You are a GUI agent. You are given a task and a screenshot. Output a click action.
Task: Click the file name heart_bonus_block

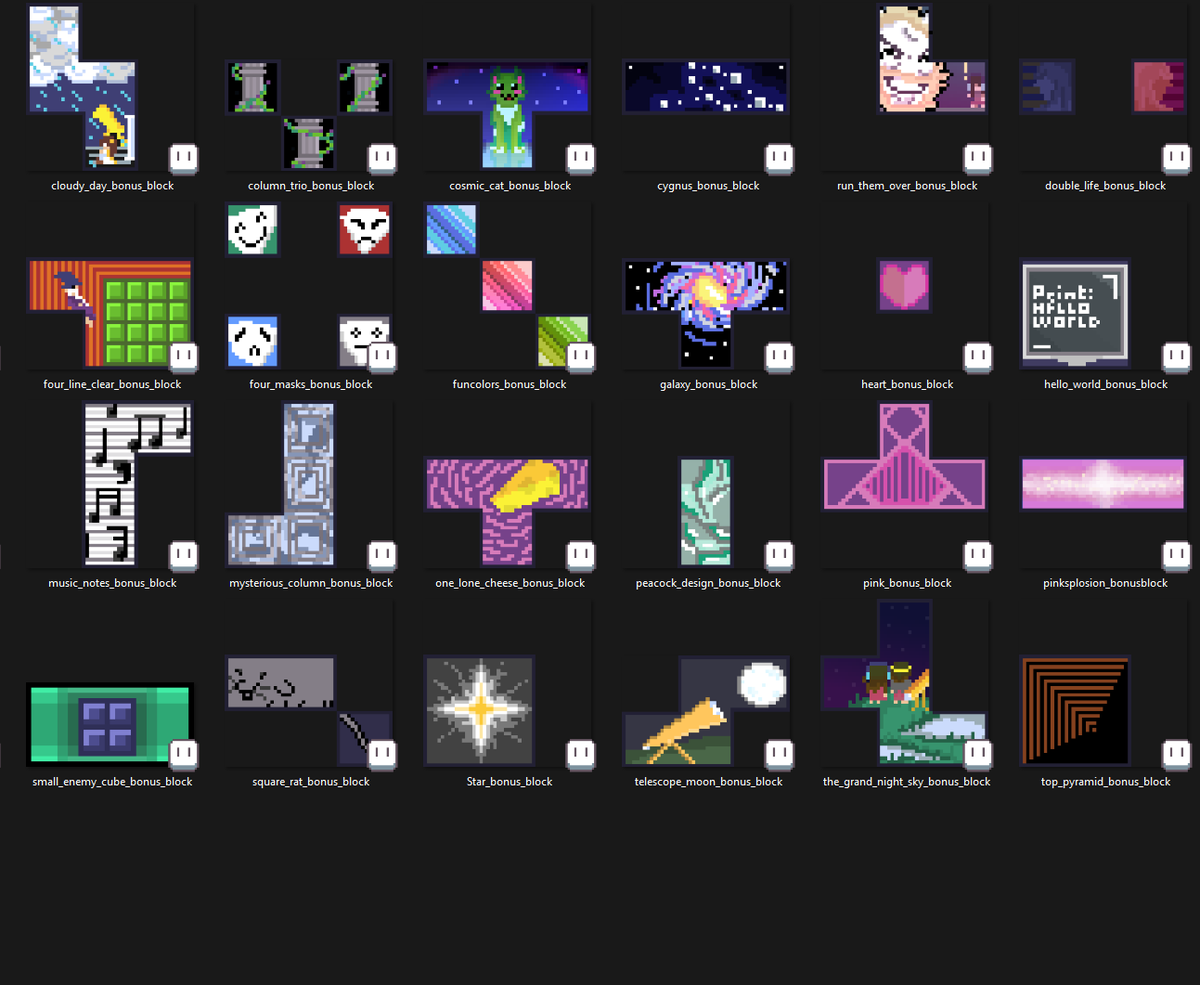coord(907,385)
